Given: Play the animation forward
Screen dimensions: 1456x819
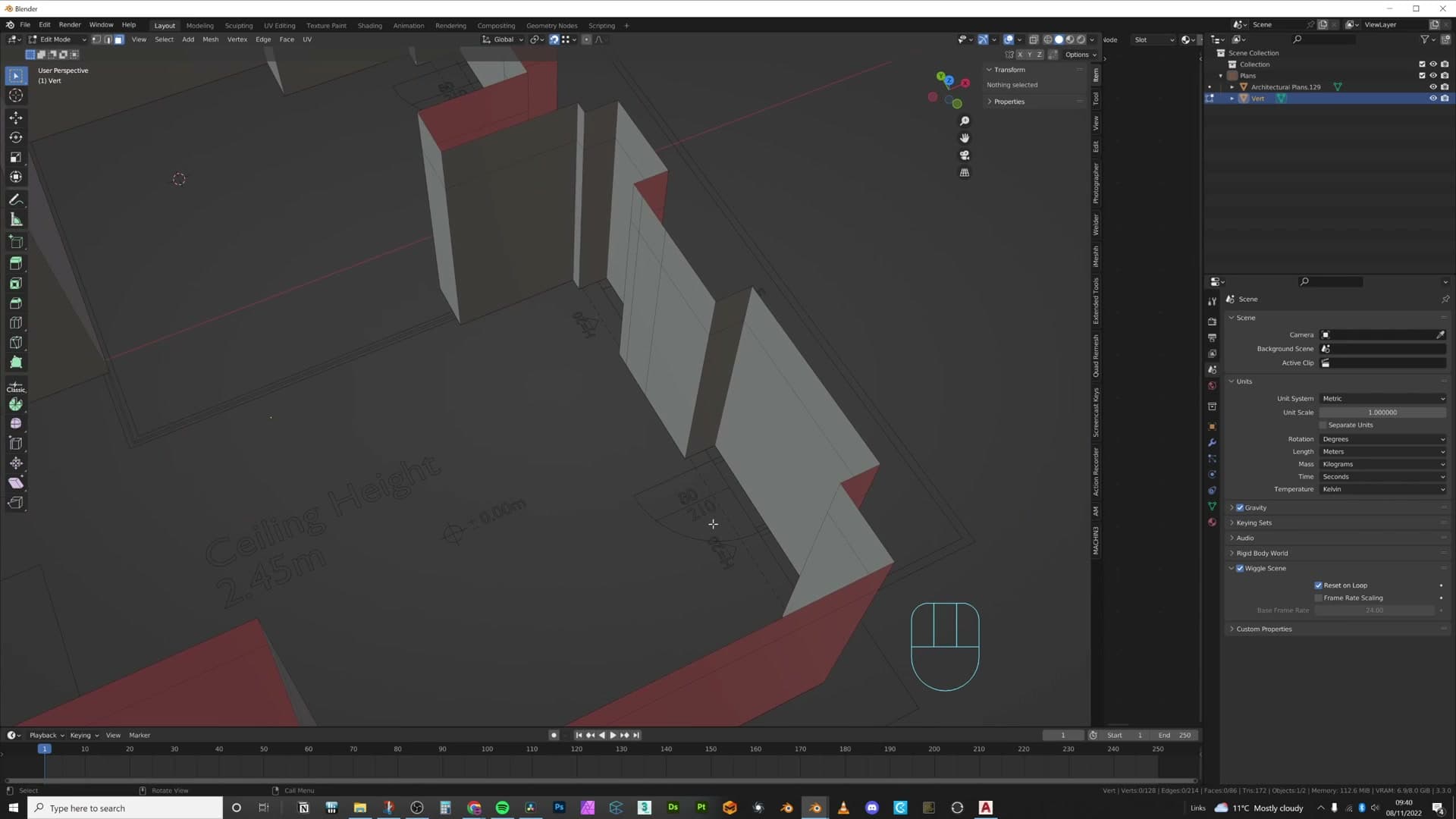Looking at the screenshot, I should tap(613, 736).
